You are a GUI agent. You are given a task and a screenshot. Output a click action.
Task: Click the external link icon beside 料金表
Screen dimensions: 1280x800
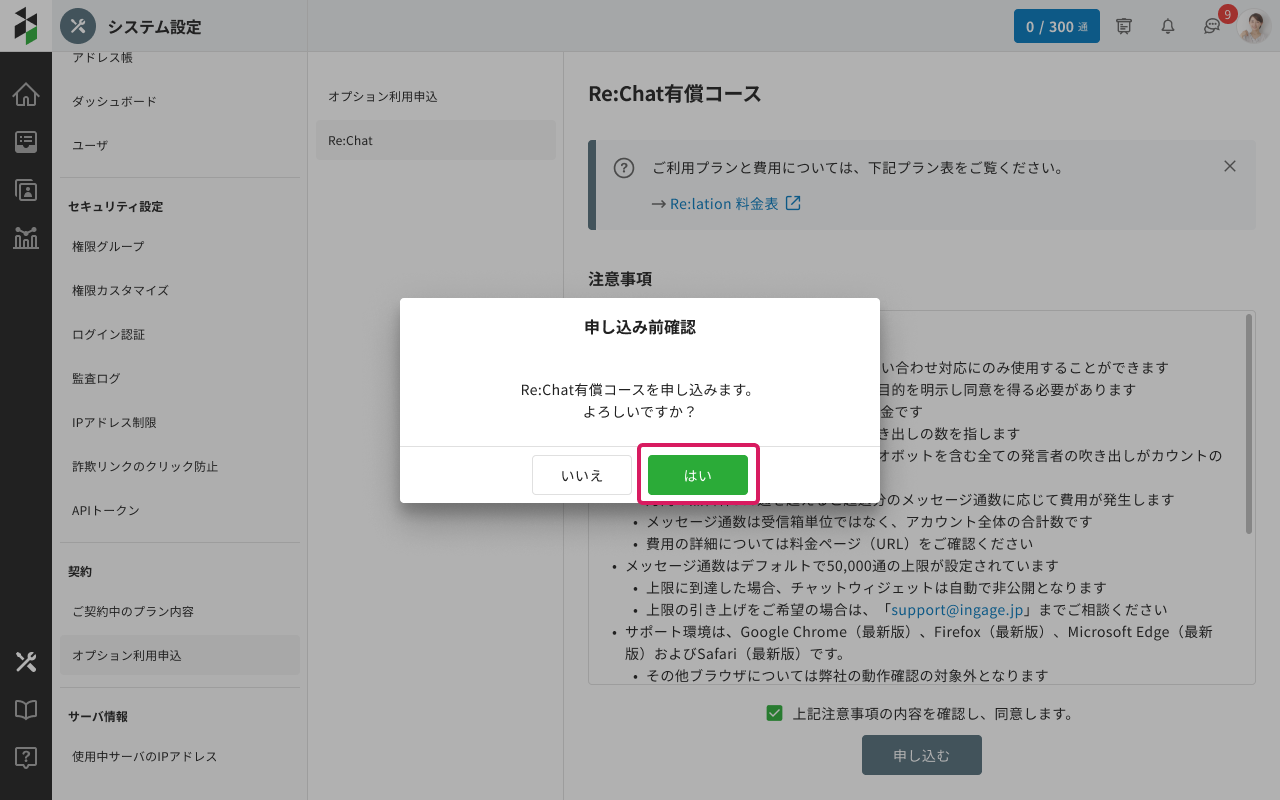click(x=793, y=203)
